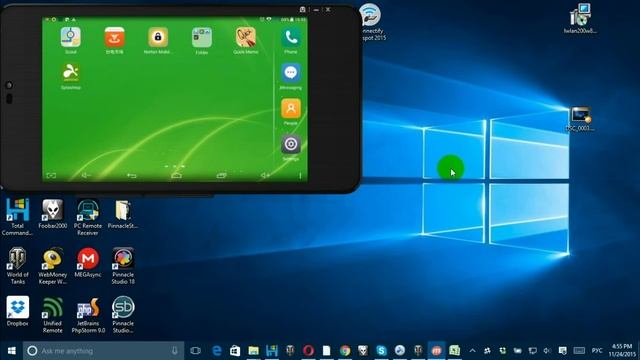640x360 pixels.
Task: Open MEGAsync desktop shortcut
Action: 88,262
